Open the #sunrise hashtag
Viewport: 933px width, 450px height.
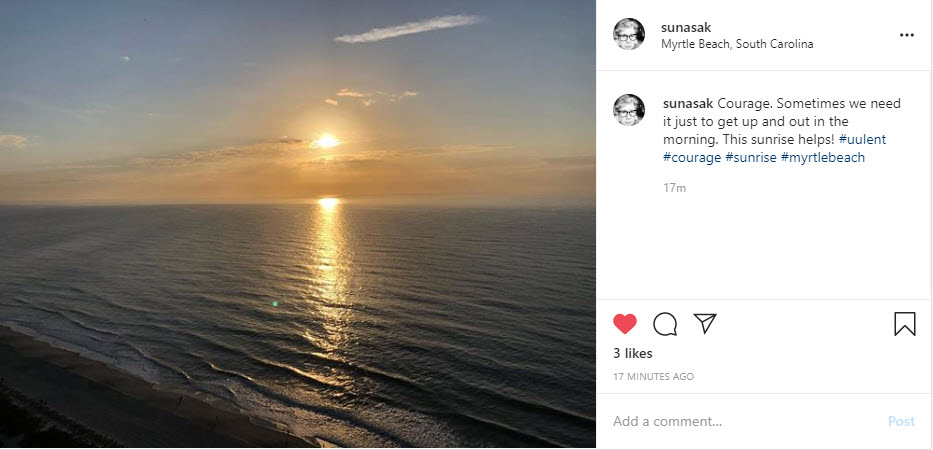coord(751,157)
